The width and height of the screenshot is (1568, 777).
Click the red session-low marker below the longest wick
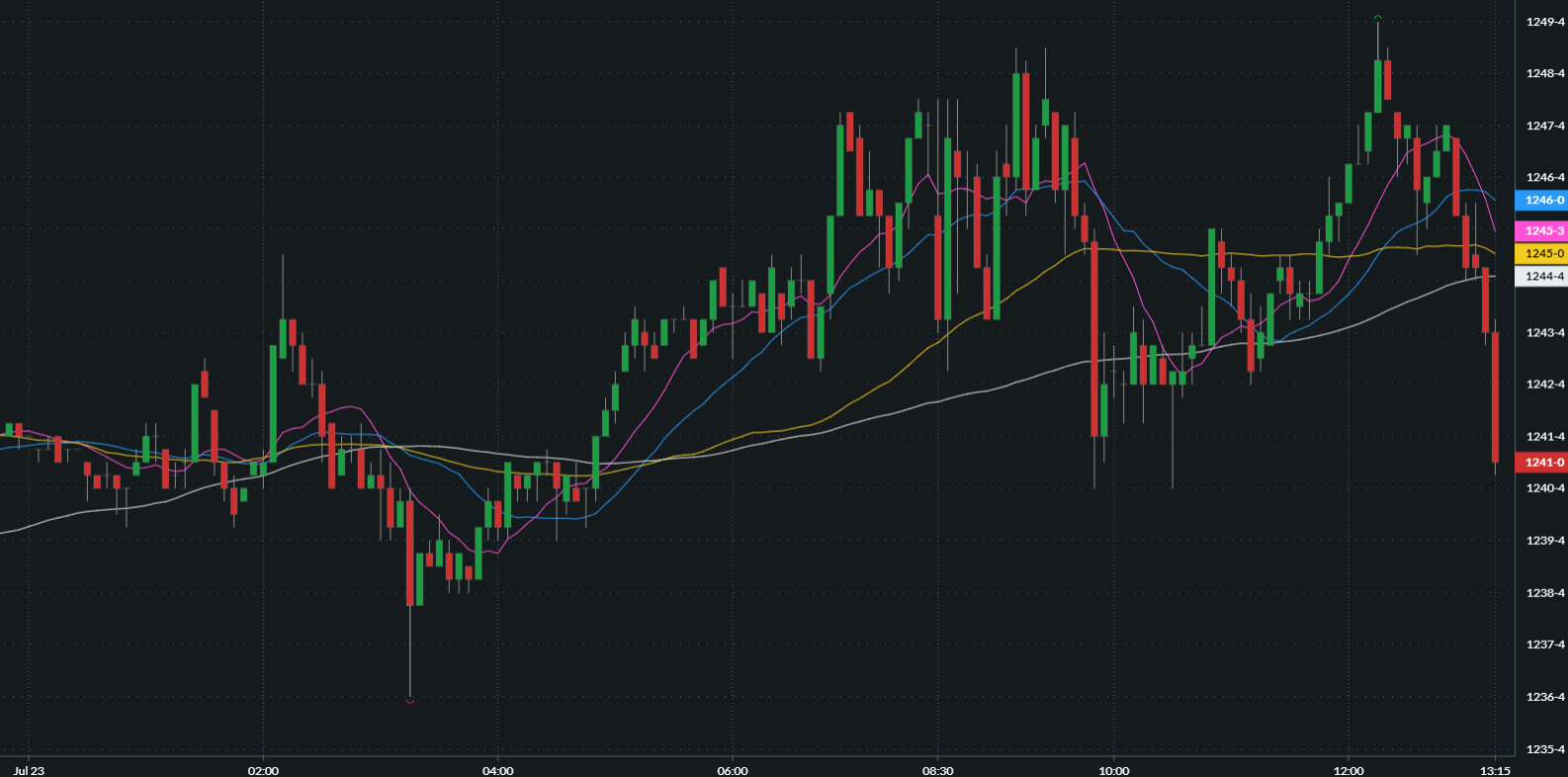pyautogui.click(x=410, y=701)
